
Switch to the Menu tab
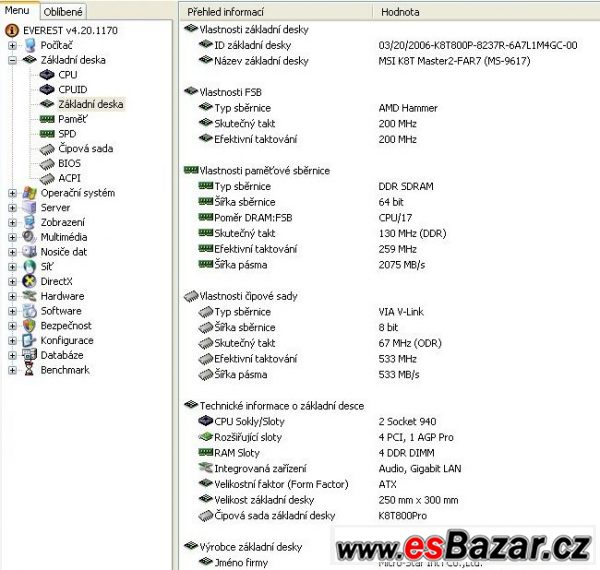(x=17, y=11)
